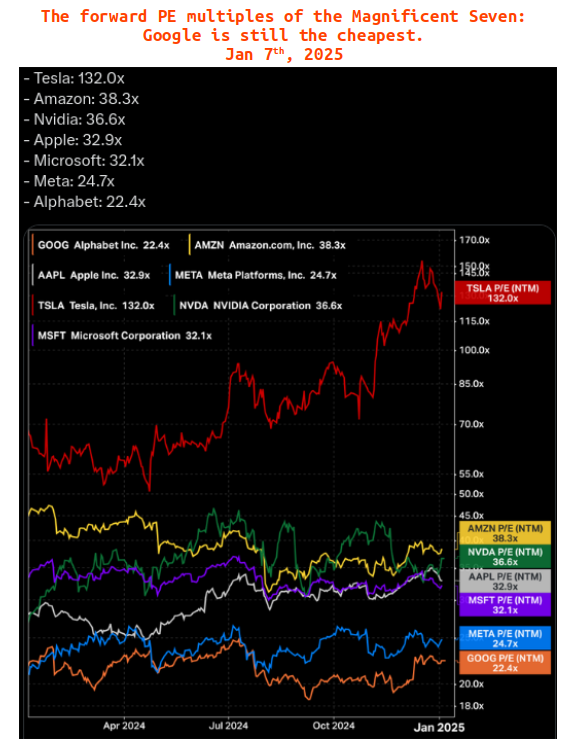Click the NVDA P/E (NTM) 36.6x tag
The image size is (566, 743).
coord(505,556)
